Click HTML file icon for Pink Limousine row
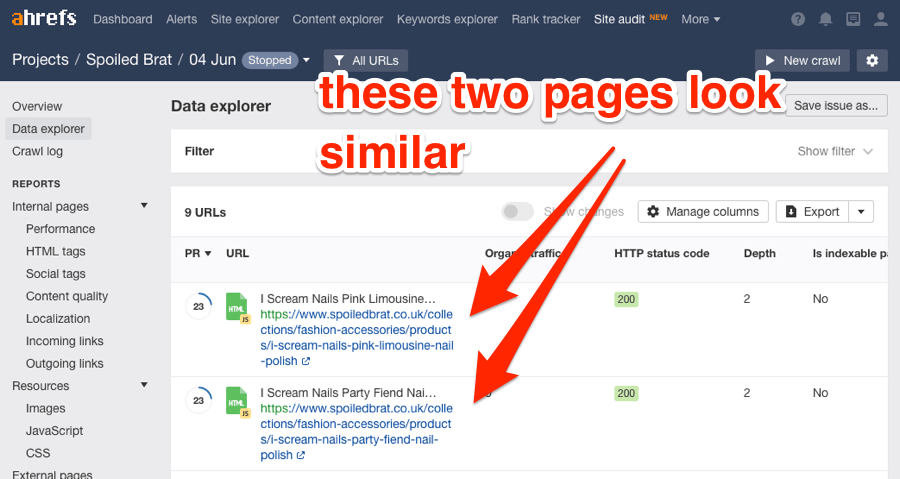The width and height of the screenshot is (900, 479). [x=238, y=308]
